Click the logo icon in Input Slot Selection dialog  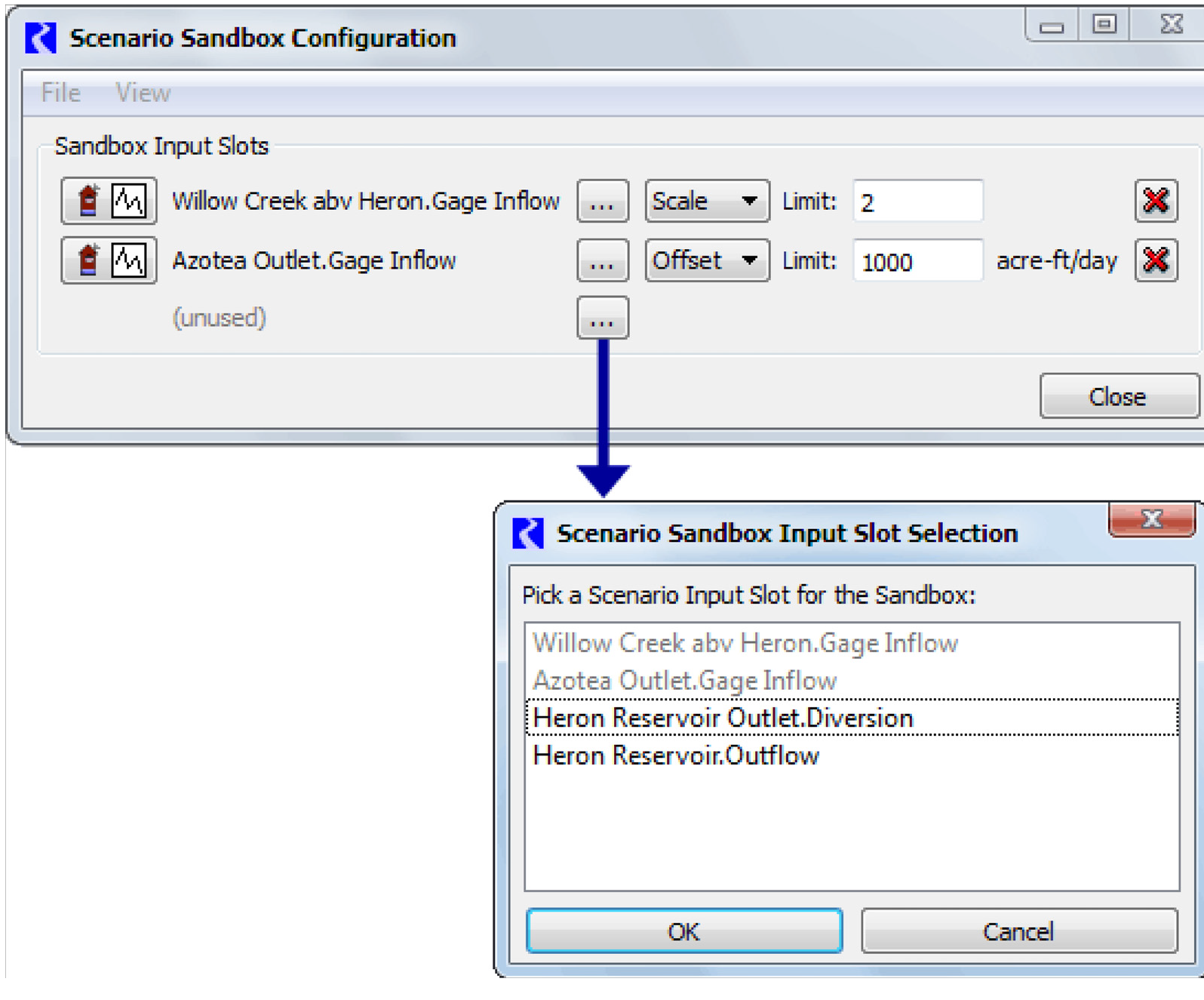(x=527, y=534)
